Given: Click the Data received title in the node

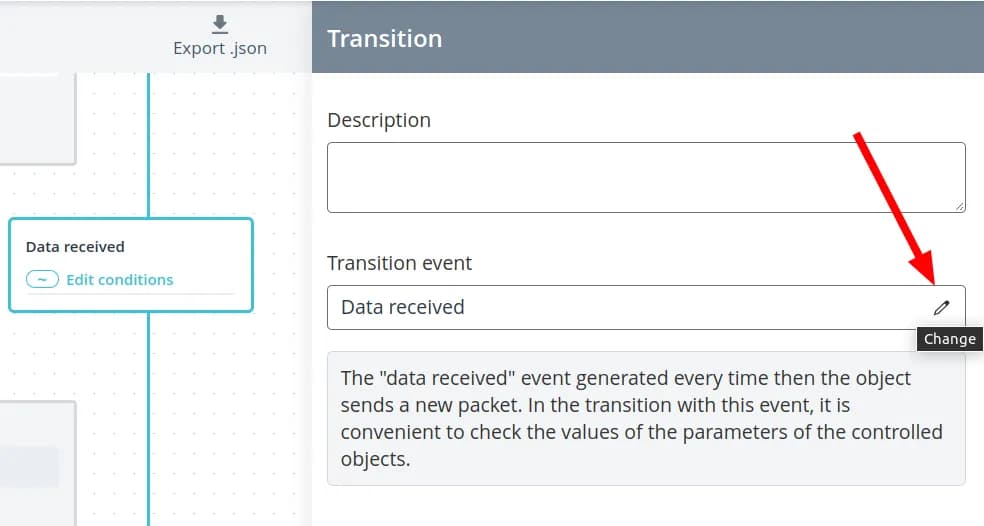Looking at the screenshot, I should (75, 247).
